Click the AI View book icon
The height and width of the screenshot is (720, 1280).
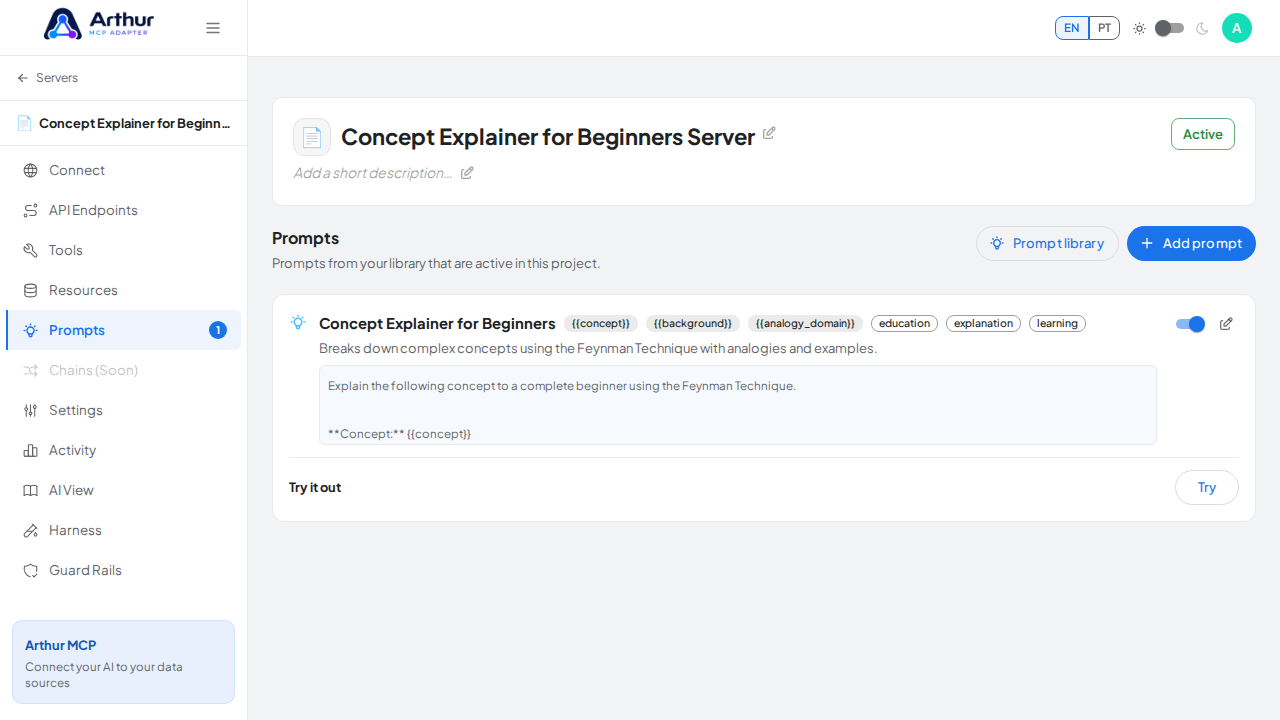point(30,490)
